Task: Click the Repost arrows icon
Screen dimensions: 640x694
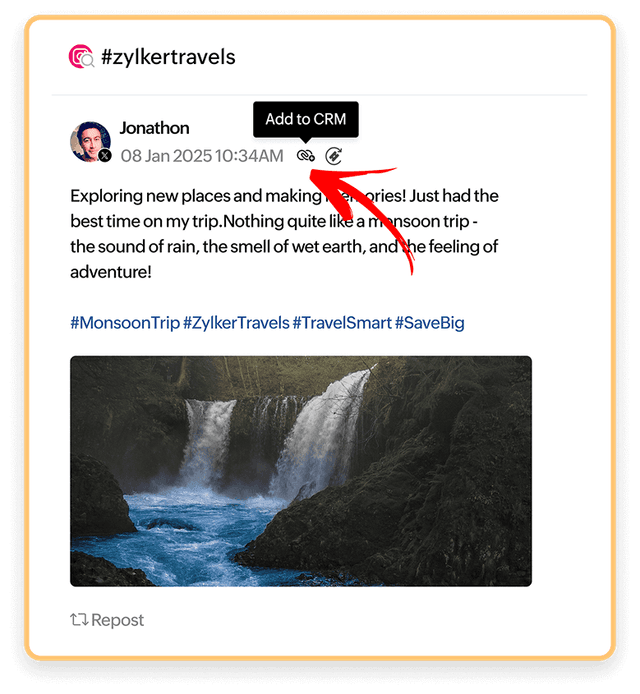Action: pyautogui.click(x=79, y=620)
